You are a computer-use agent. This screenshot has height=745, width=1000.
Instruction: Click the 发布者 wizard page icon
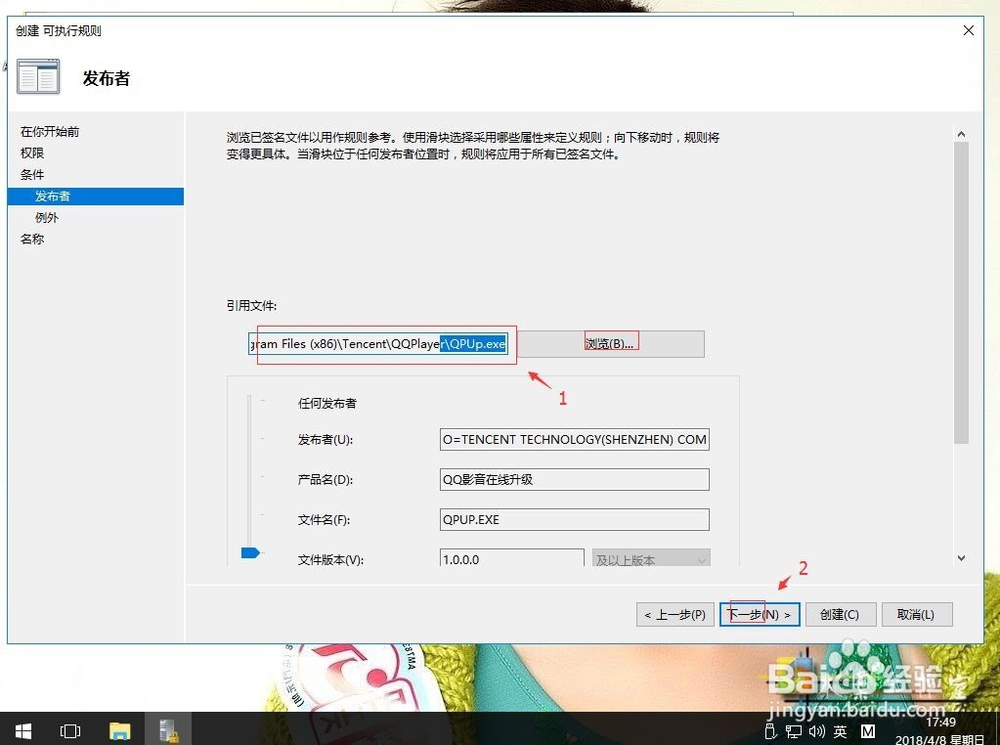(38, 76)
